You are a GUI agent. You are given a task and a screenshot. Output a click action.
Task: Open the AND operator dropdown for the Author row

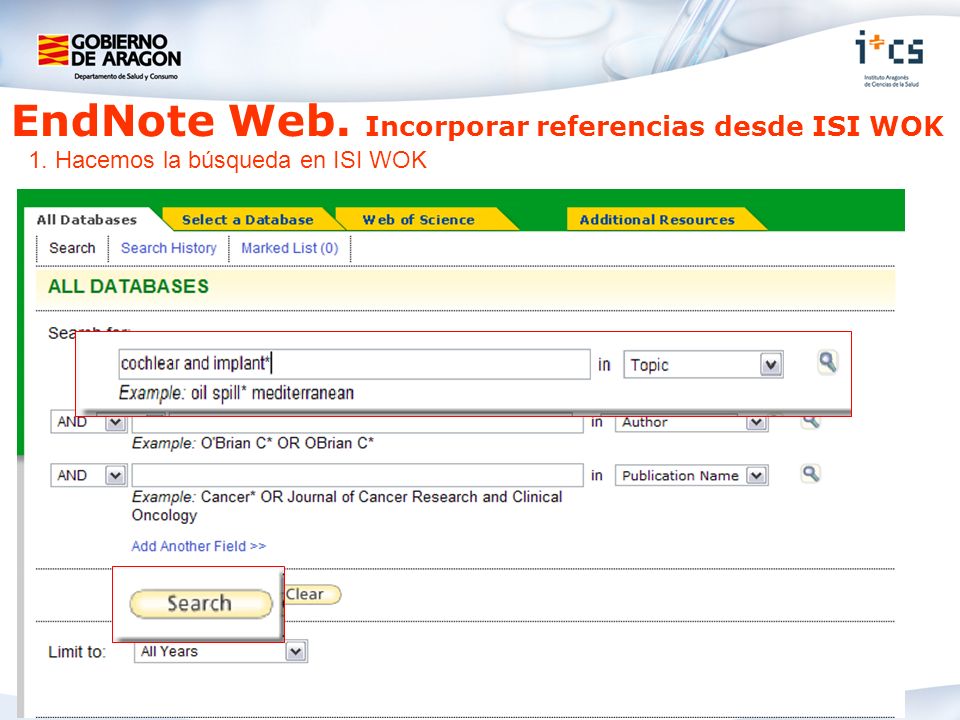88,422
